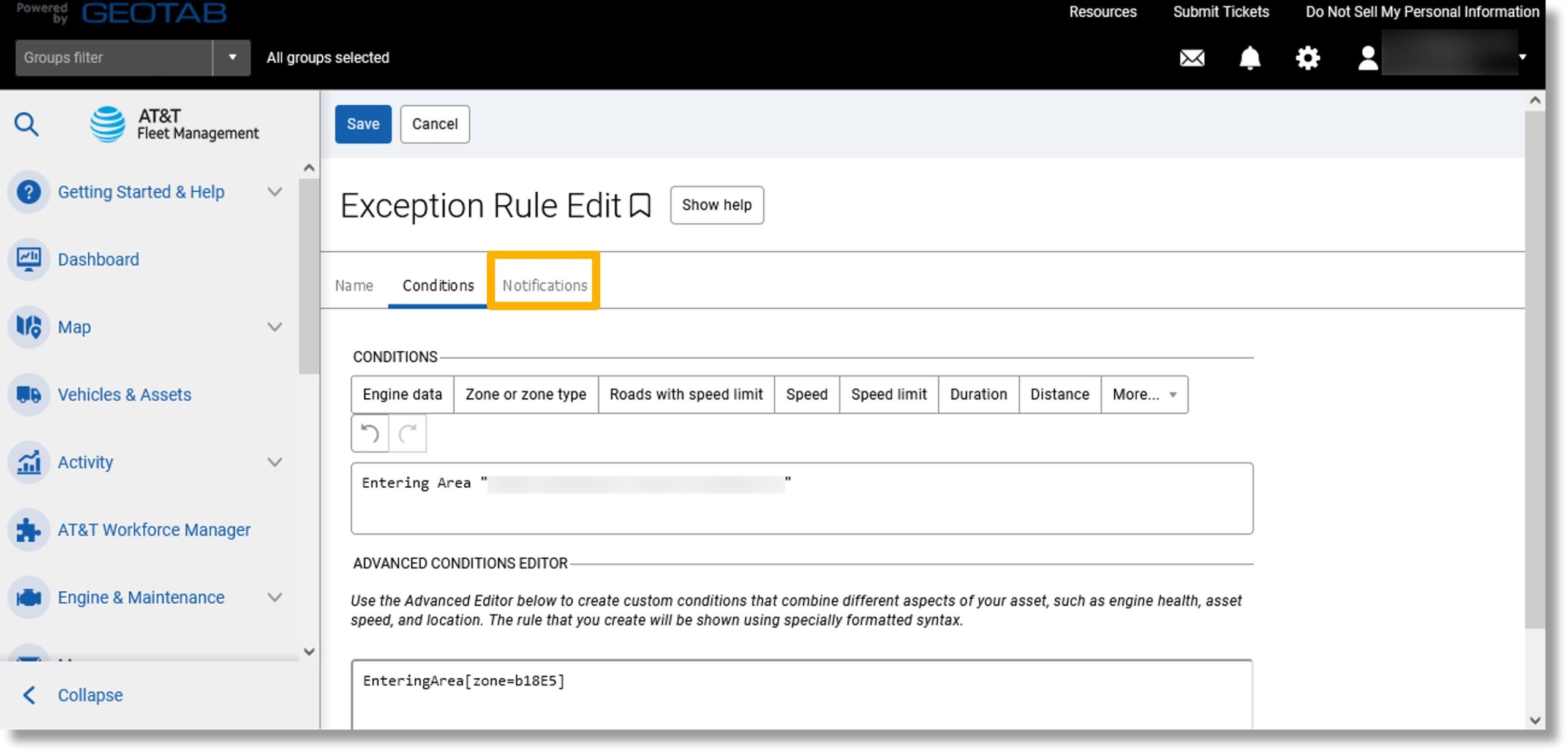Click the Notifications tab
1568x752 pixels.
(x=545, y=285)
